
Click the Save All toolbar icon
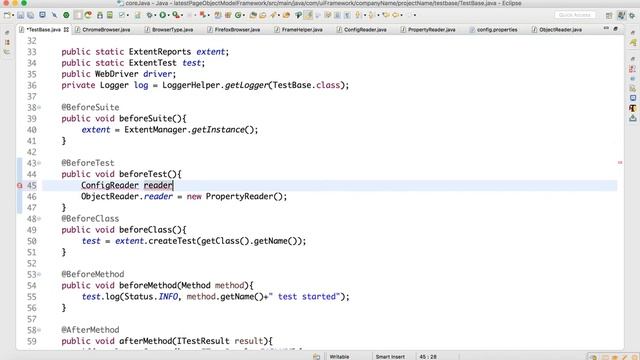tap(31, 15)
